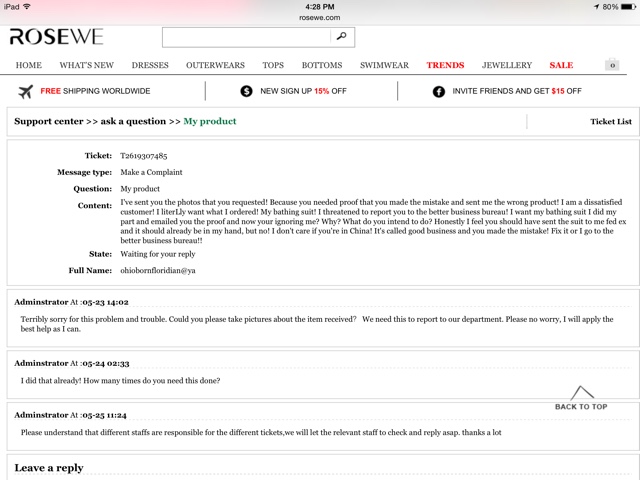Click the My product breadcrumb
640x480 pixels.
pos(210,121)
